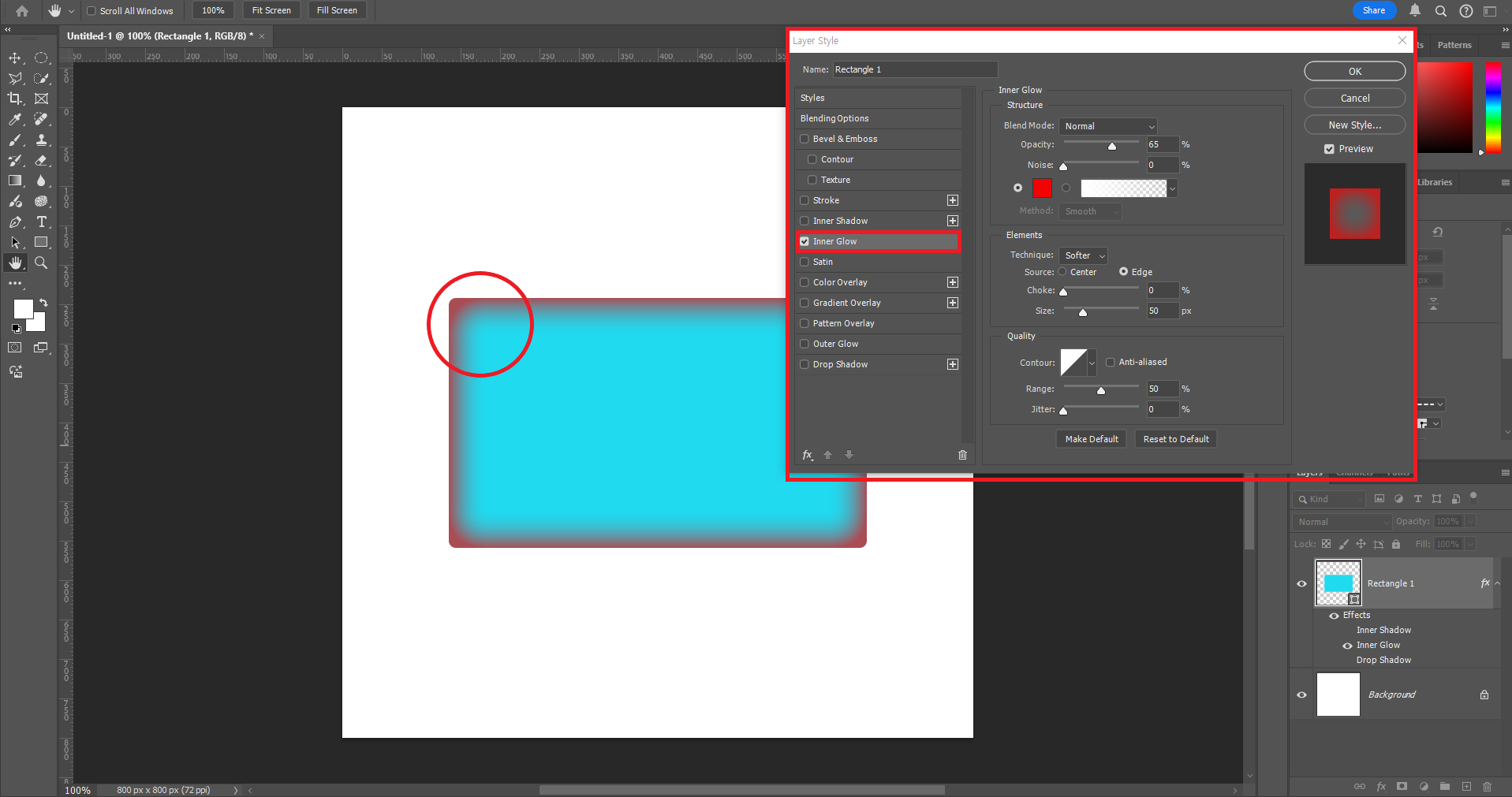
Task: Select the Zoom tool
Action: click(42, 263)
